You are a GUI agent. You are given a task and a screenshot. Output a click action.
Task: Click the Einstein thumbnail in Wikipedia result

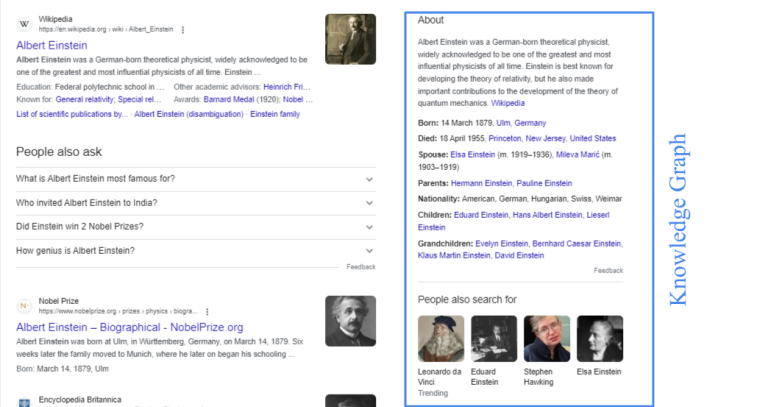click(350, 39)
